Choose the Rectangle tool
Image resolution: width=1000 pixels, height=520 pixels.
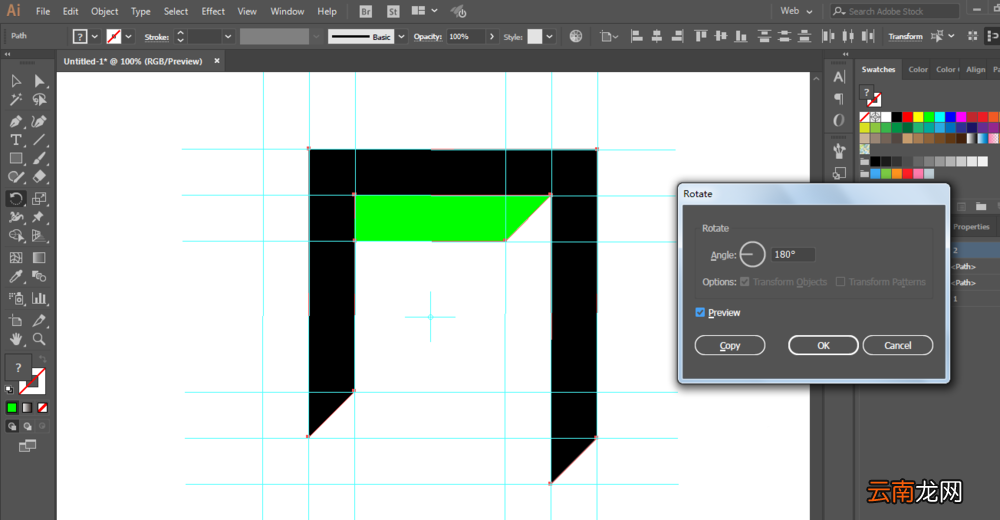16,158
